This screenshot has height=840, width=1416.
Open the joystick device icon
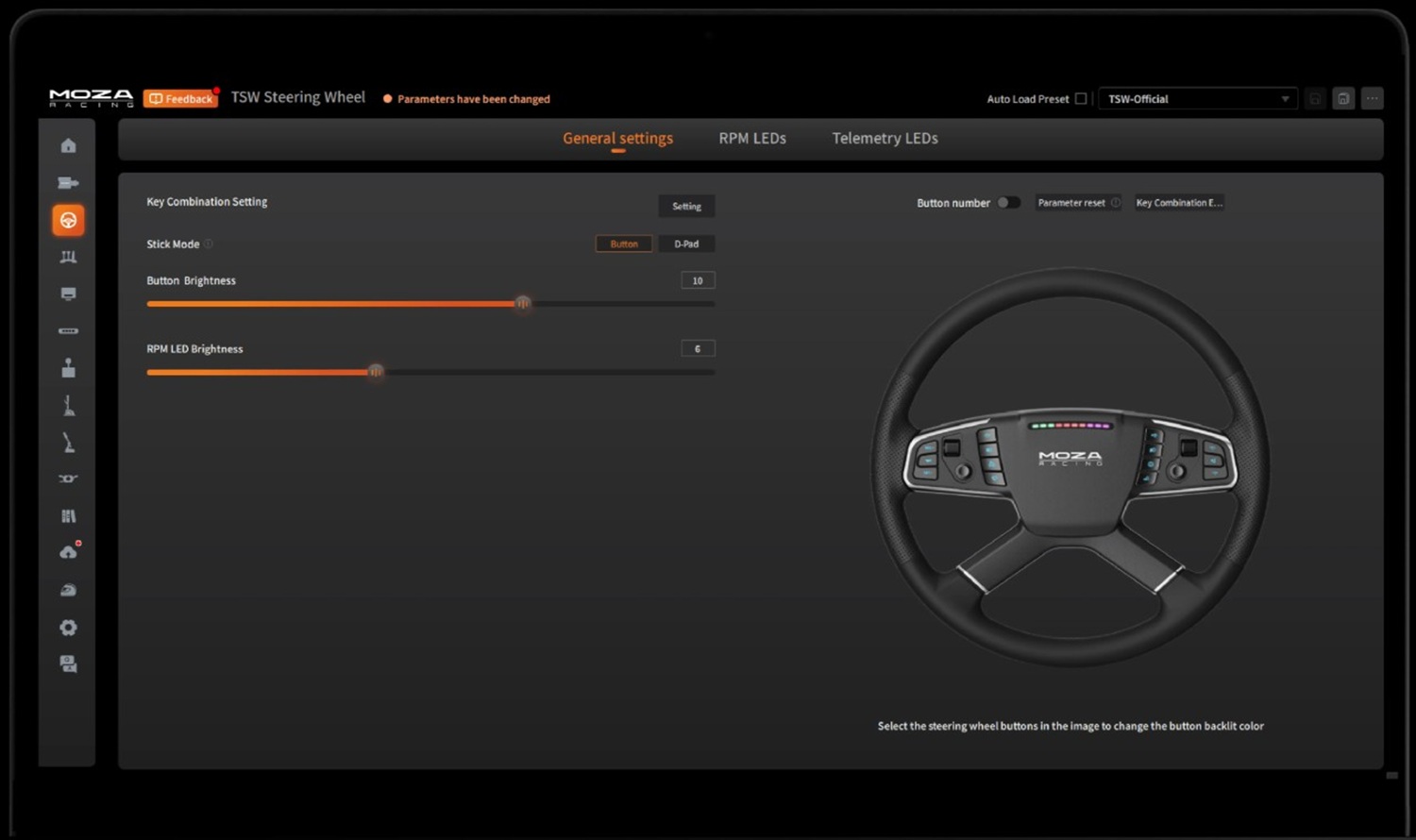click(x=68, y=368)
